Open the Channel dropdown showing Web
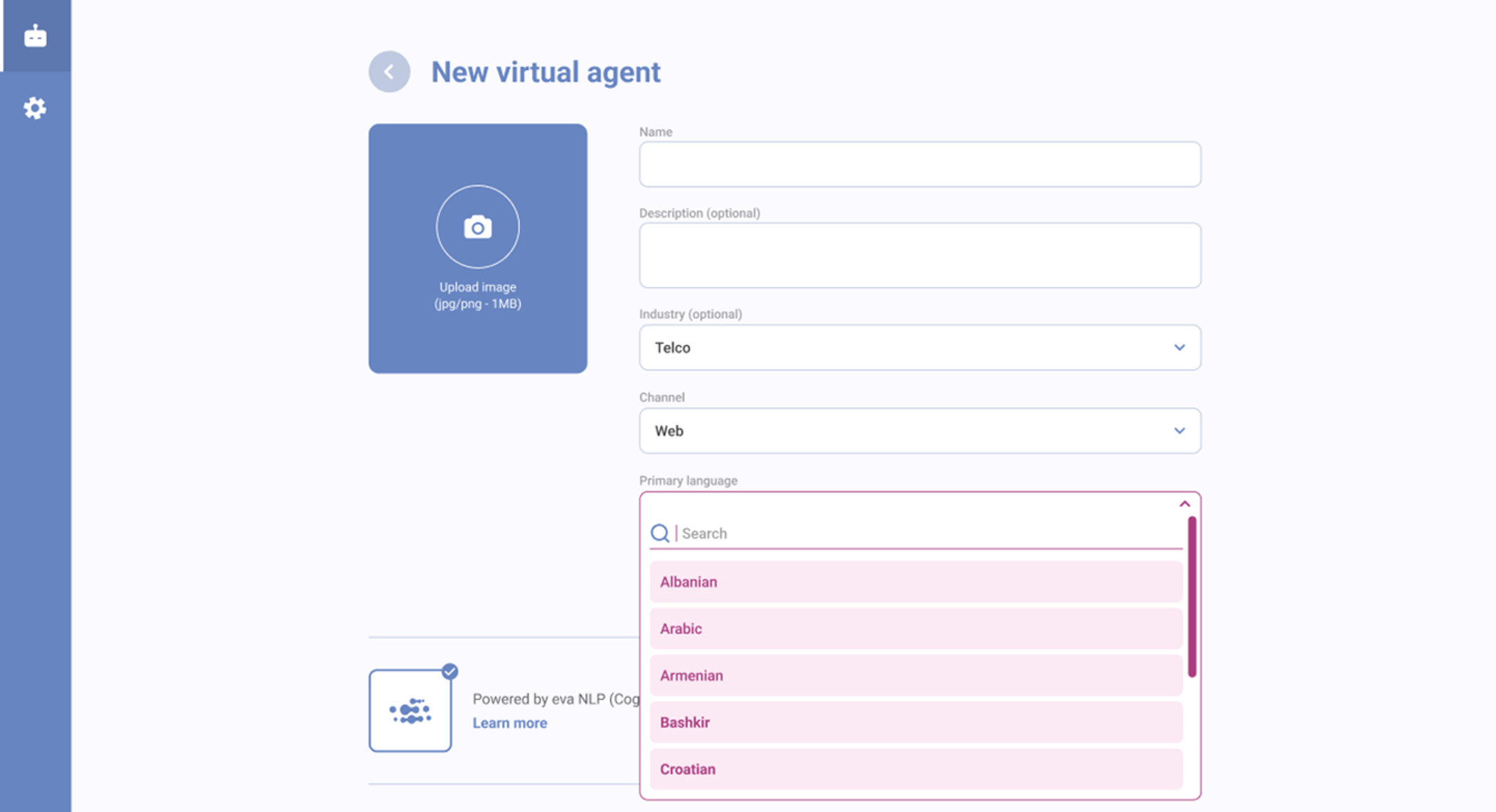Viewport: 1496px width, 812px height. click(920, 431)
